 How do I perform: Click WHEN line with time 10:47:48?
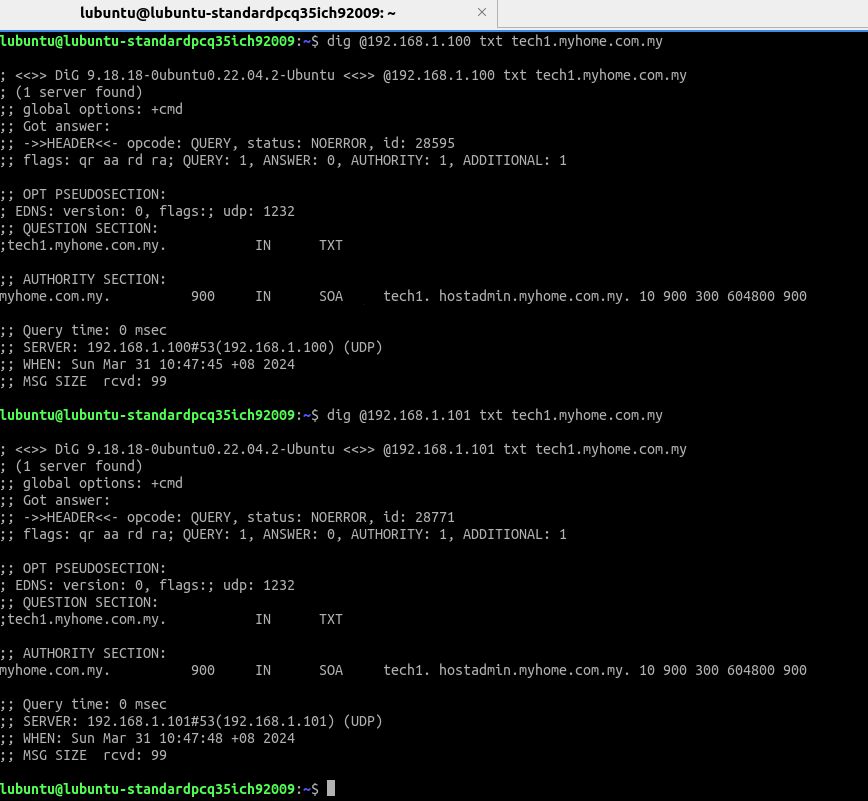[148, 738]
